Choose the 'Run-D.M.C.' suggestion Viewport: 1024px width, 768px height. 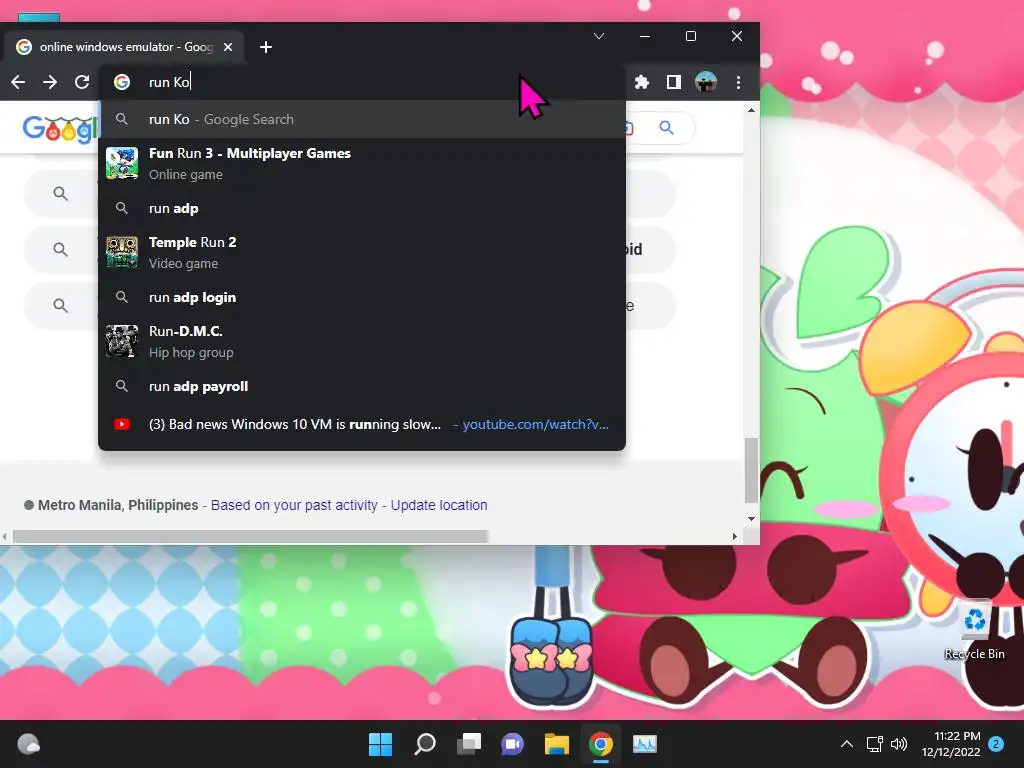[362, 341]
